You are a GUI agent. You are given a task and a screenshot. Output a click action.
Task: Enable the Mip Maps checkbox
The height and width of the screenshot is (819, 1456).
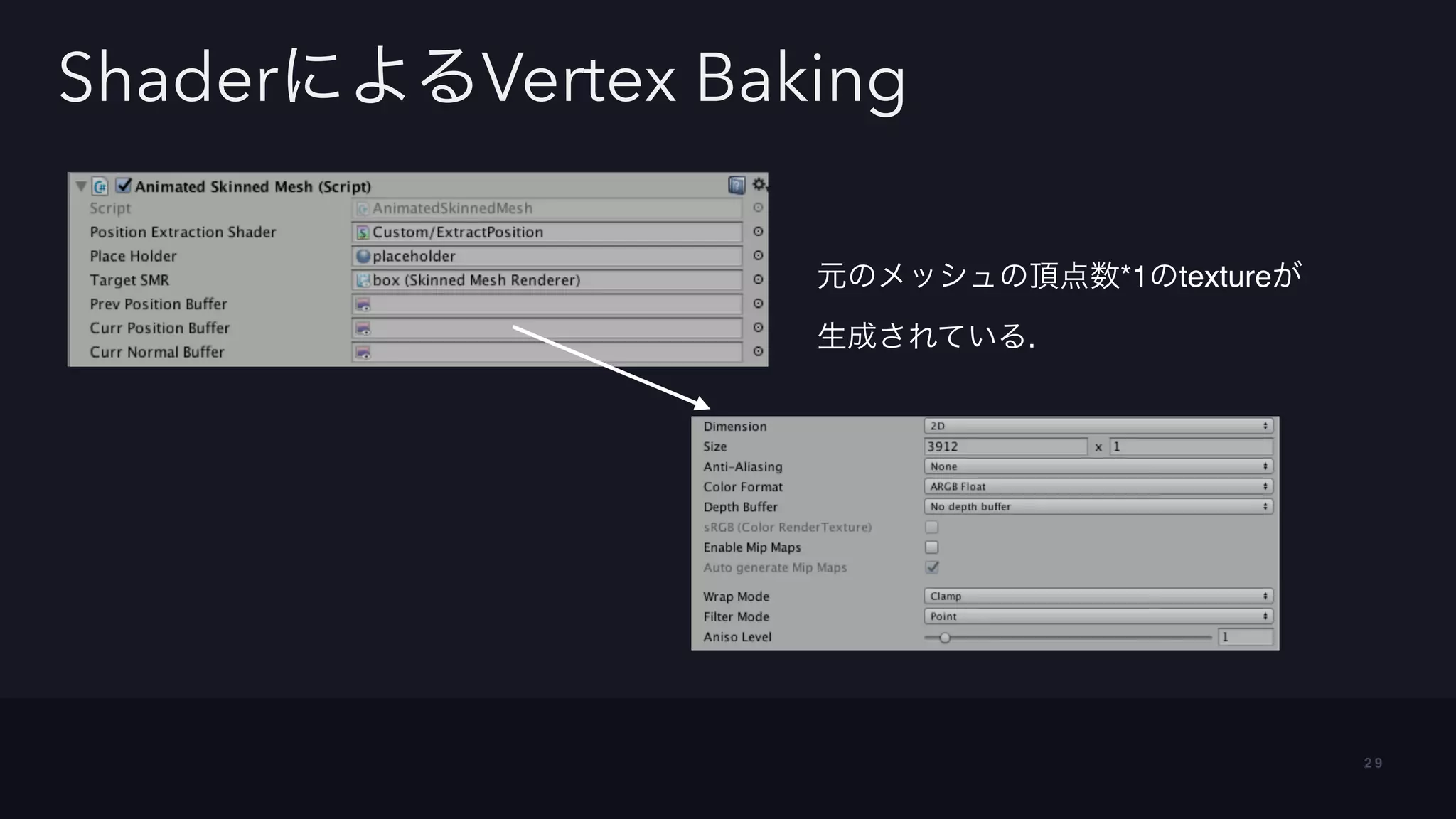(932, 547)
